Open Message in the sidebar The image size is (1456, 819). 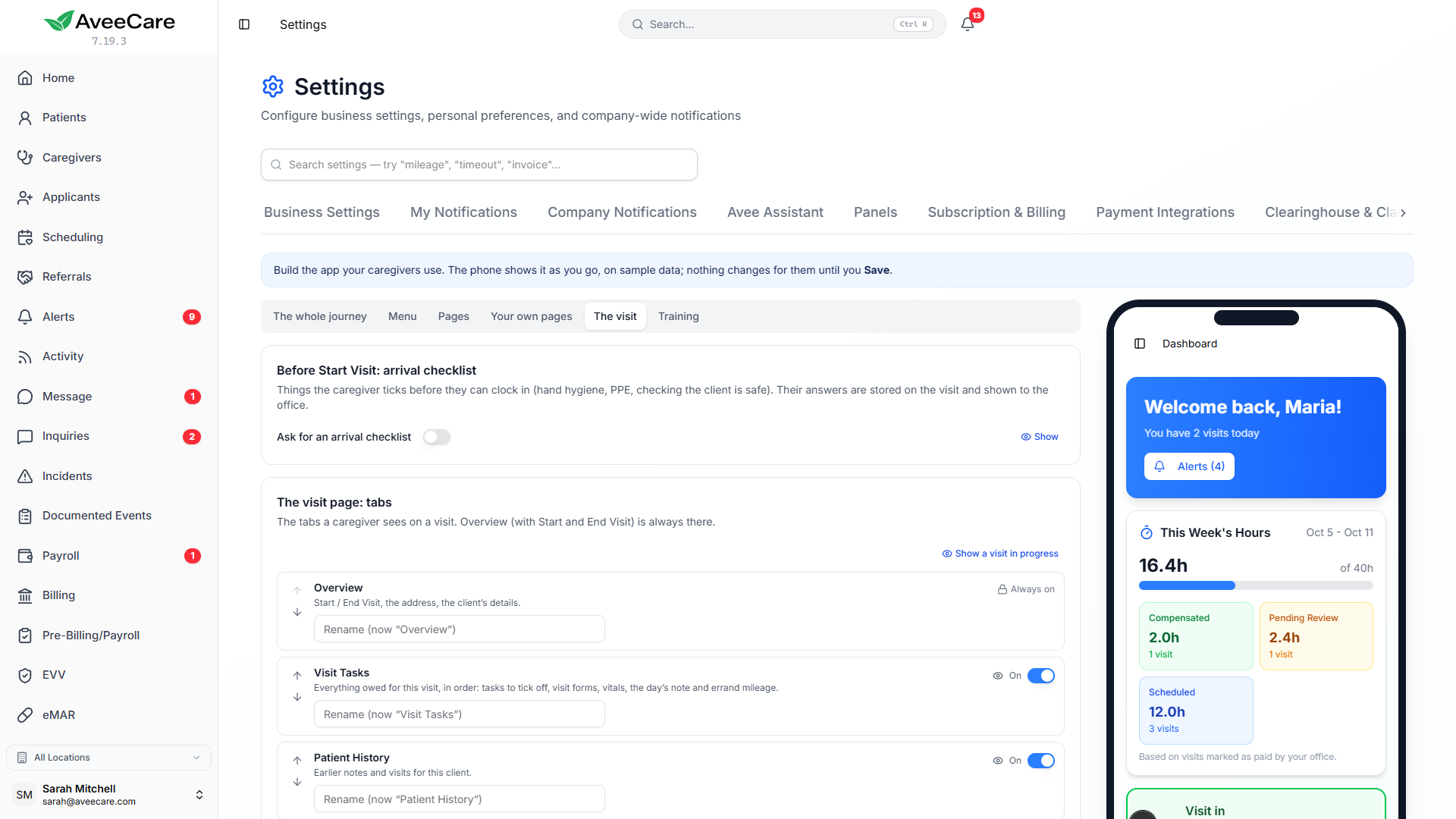(108, 397)
